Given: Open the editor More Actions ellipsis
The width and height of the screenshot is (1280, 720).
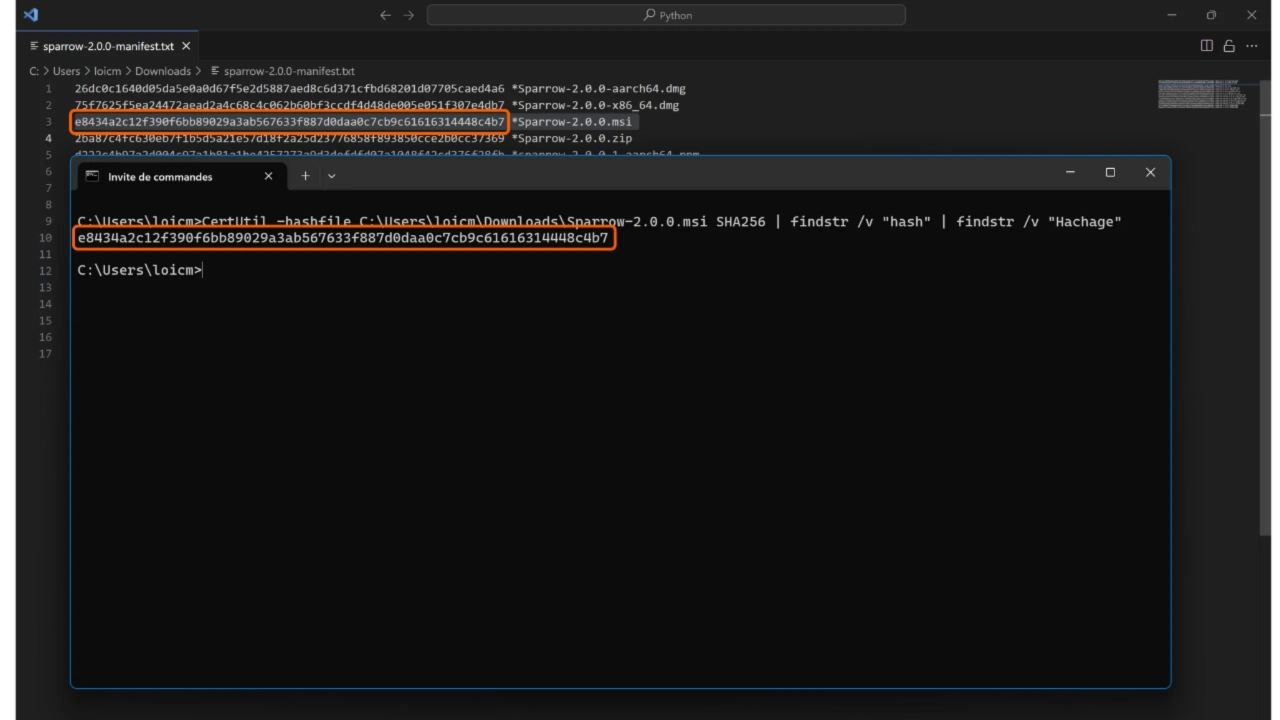Looking at the screenshot, I should pos(1252,46).
